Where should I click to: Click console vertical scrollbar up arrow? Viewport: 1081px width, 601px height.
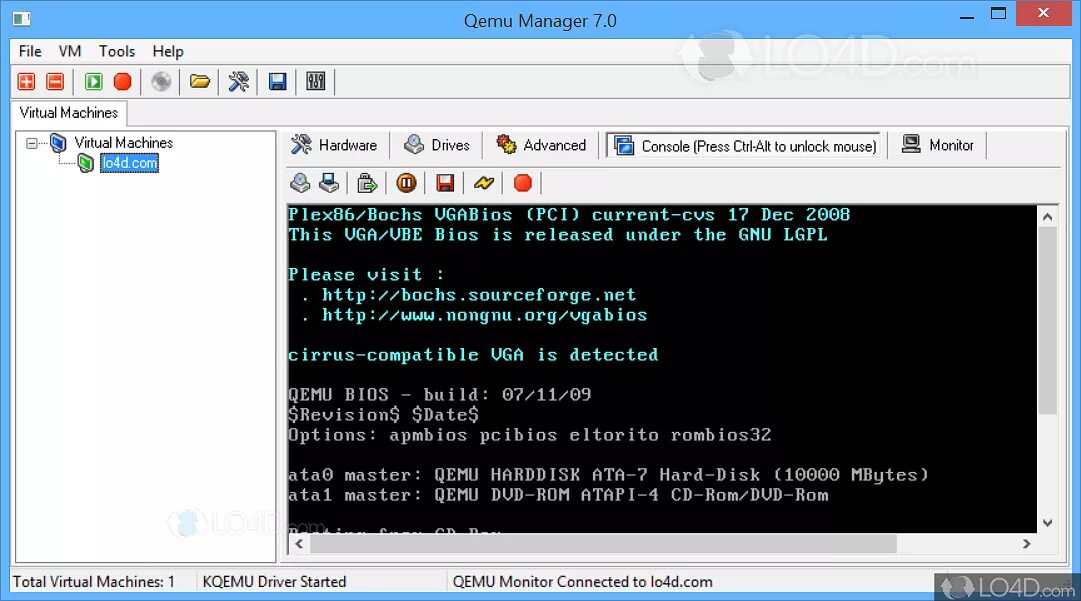point(1047,216)
